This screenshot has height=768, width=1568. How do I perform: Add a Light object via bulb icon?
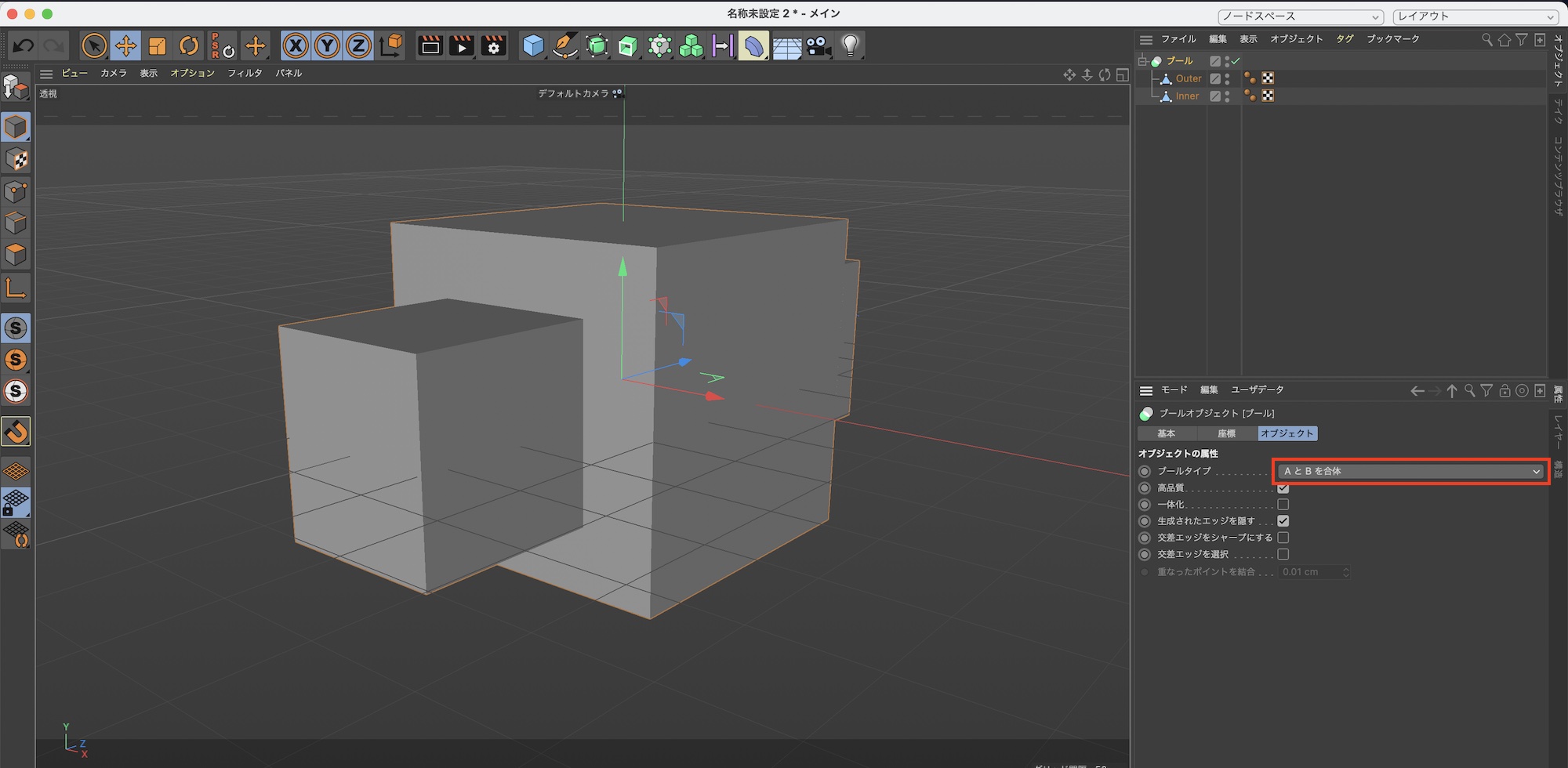pyautogui.click(x=851, y=46)
